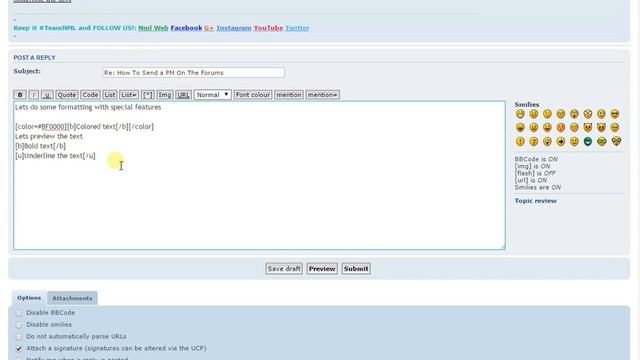Switch to the Attachments tab
The height and width of the screenshot is (360, 640).
point(72,298)
